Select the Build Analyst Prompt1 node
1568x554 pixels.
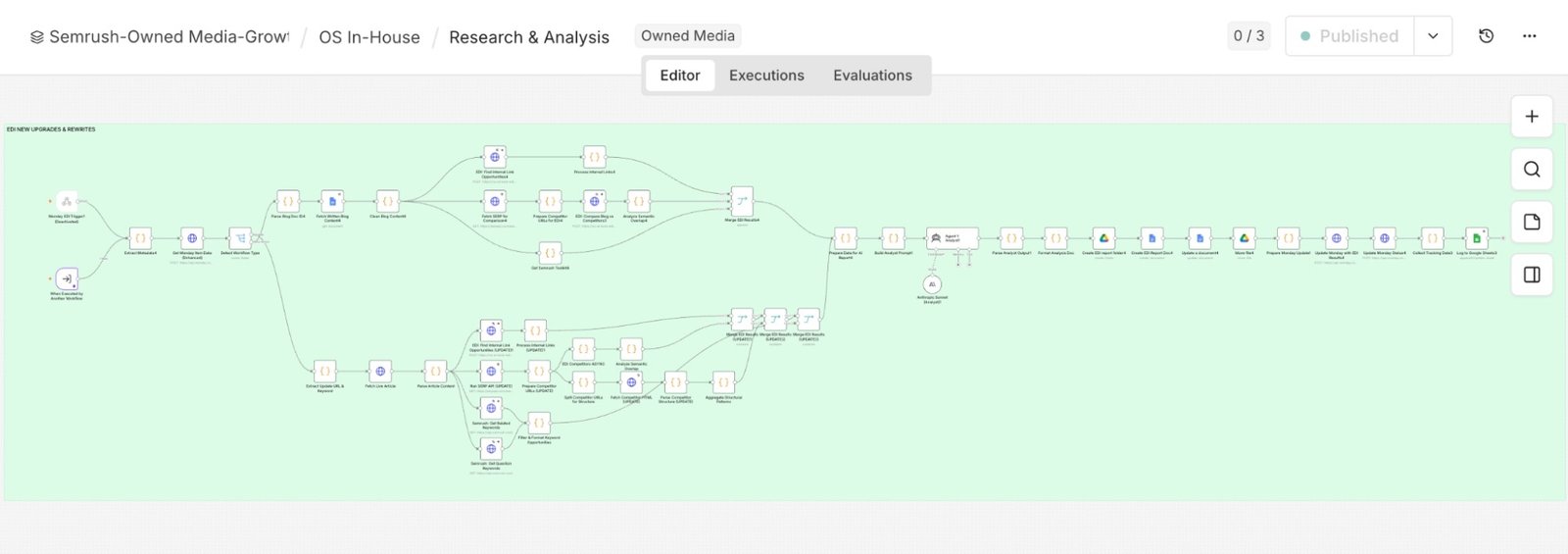pyautogui.click(x=893, y=238)
